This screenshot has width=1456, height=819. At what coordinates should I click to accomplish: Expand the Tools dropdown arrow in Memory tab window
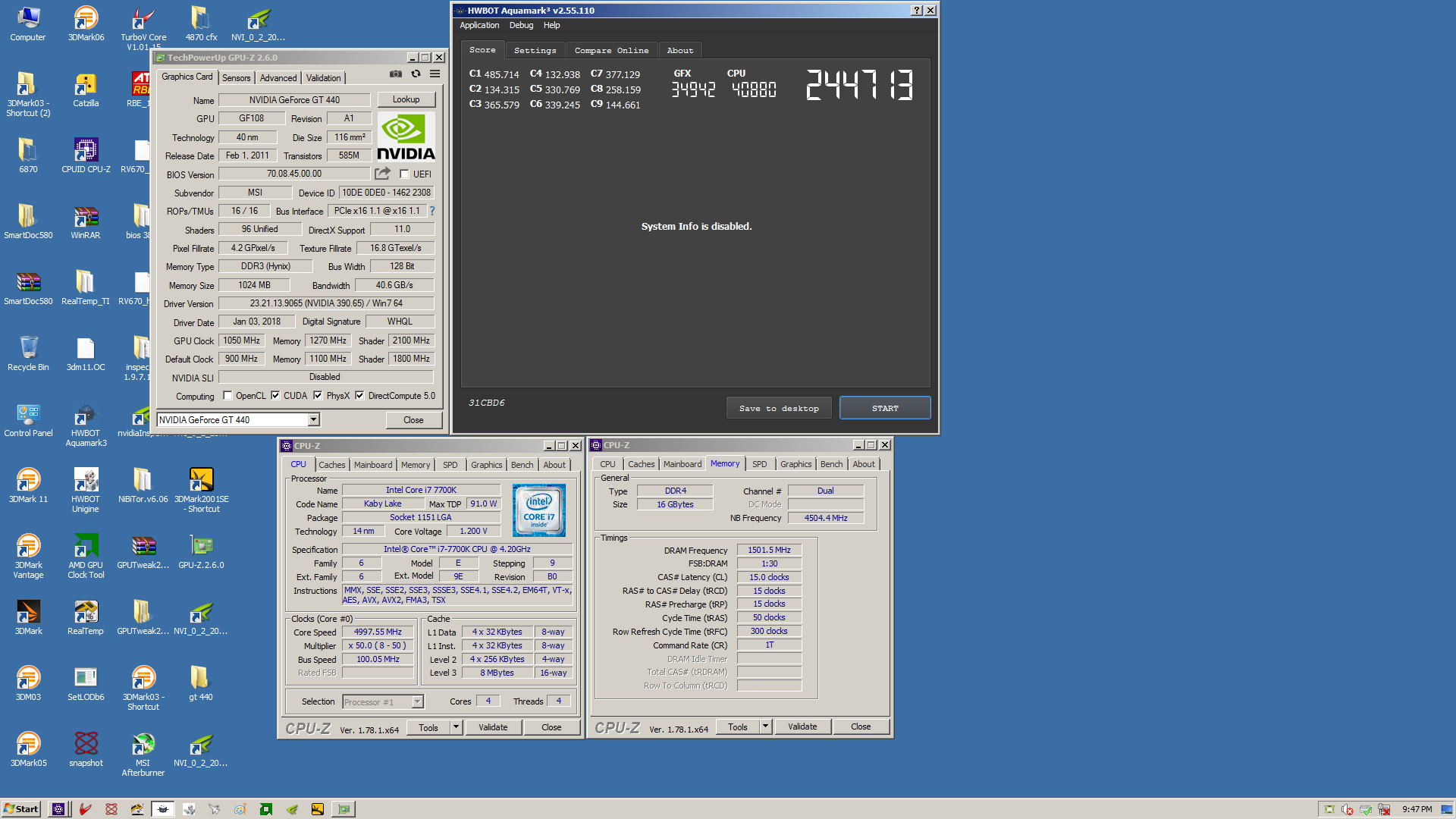point(765,726)
